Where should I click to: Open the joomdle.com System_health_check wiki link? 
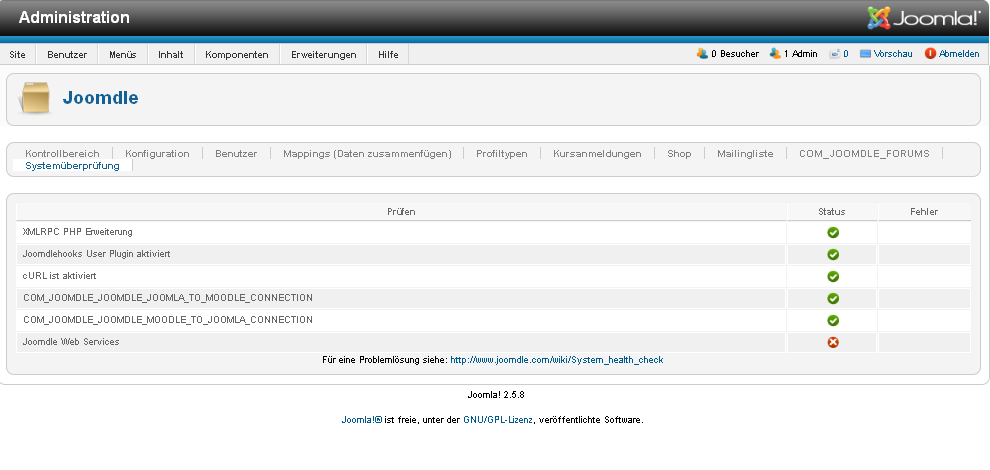(556, 360)
